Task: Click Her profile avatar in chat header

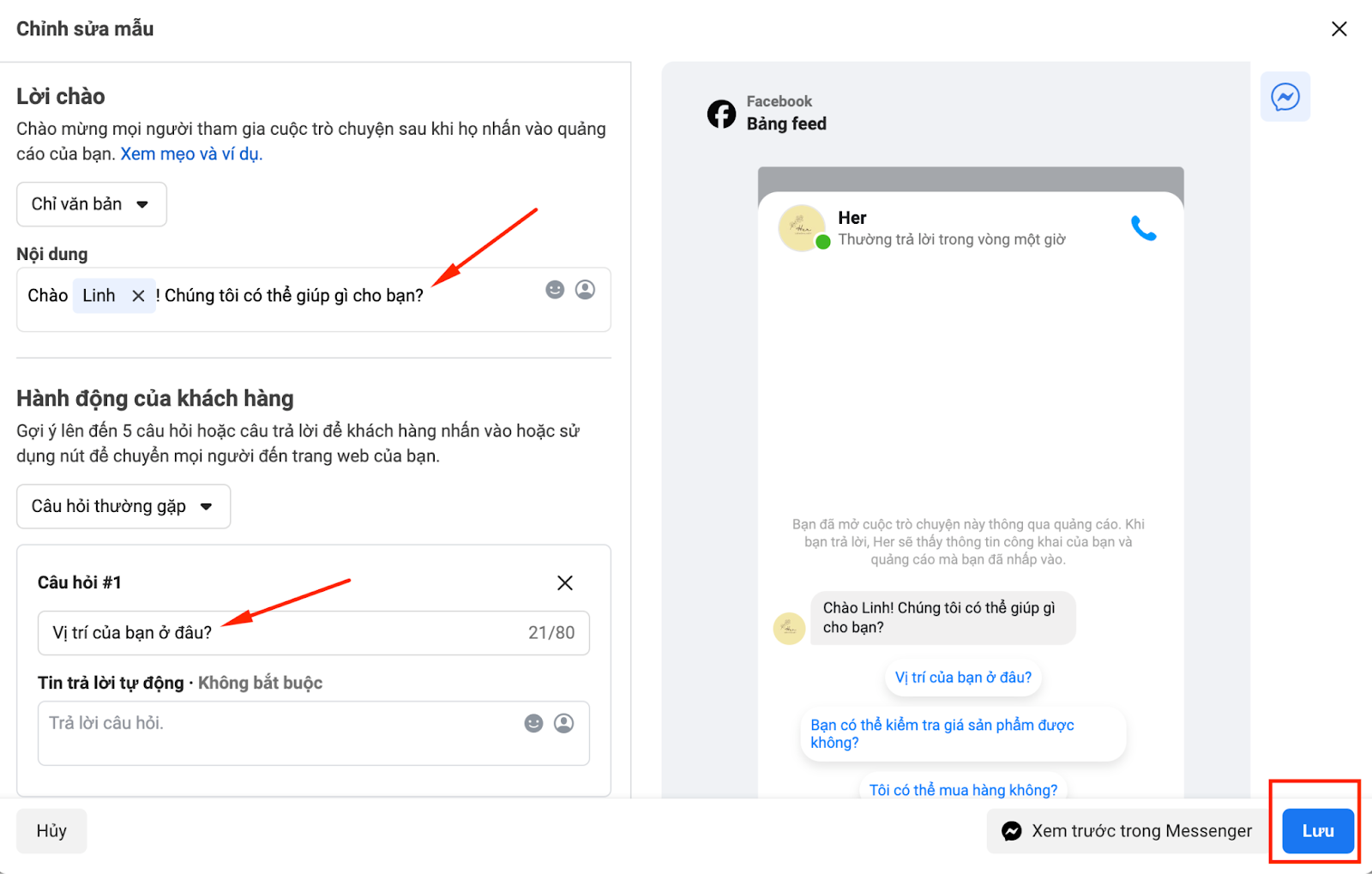Action: (802, 228)
